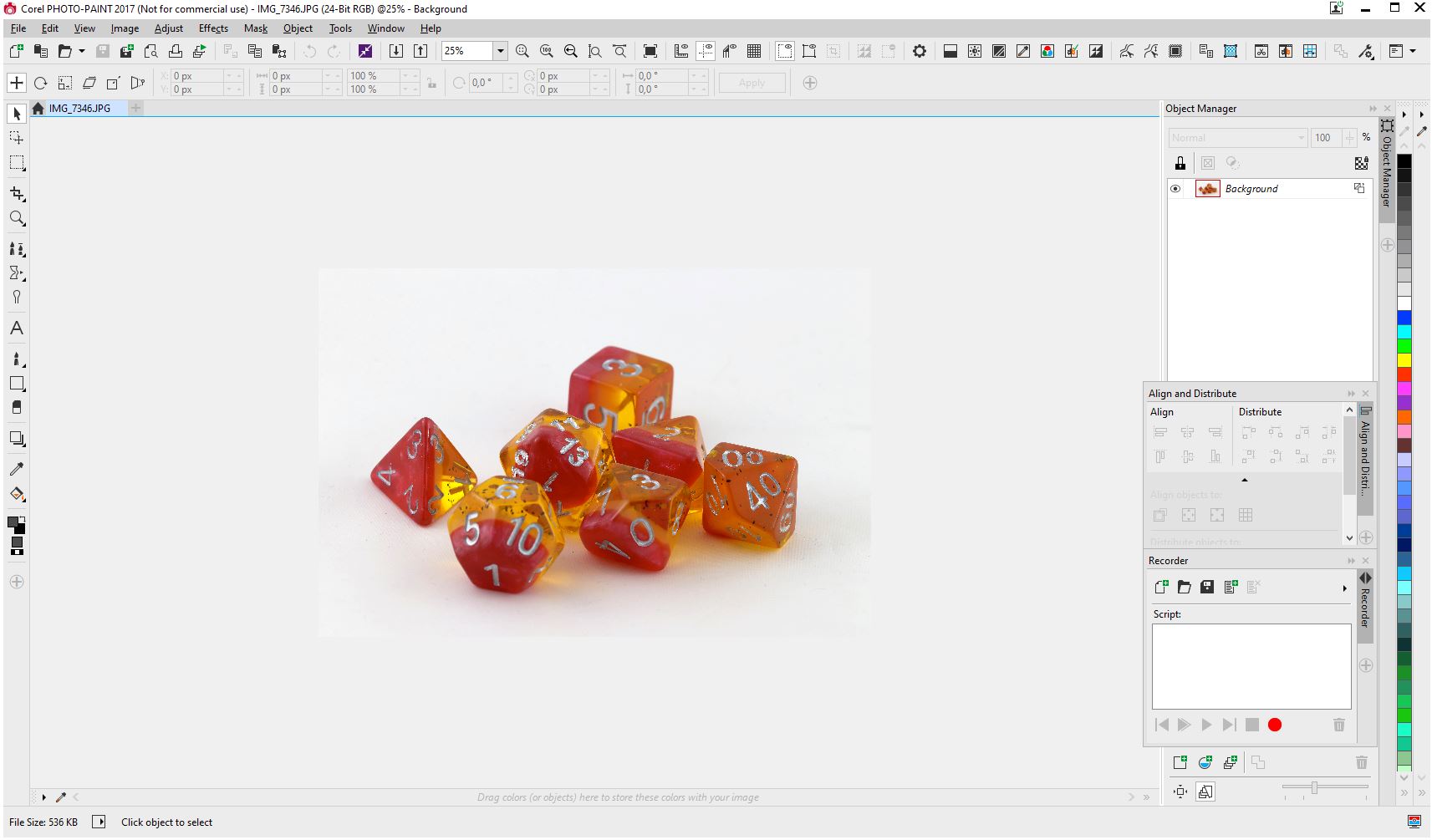Select the Text tool
This screenshot has height=840, width=1432.
click(17, 328)
